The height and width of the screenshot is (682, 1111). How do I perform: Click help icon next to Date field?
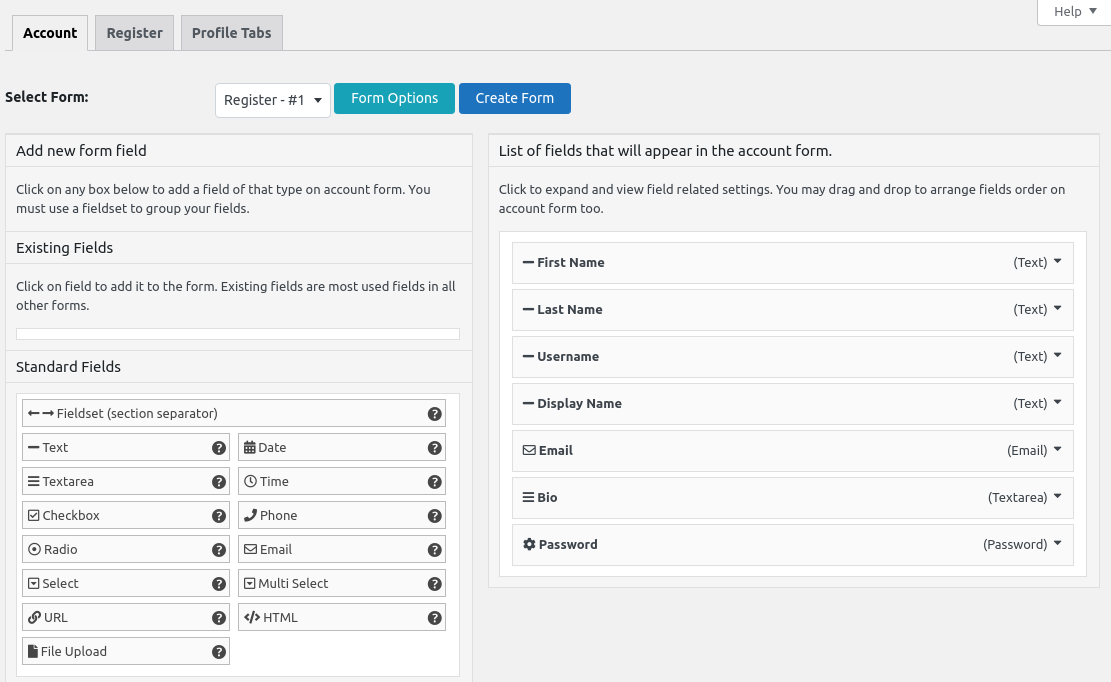(434, 448)
